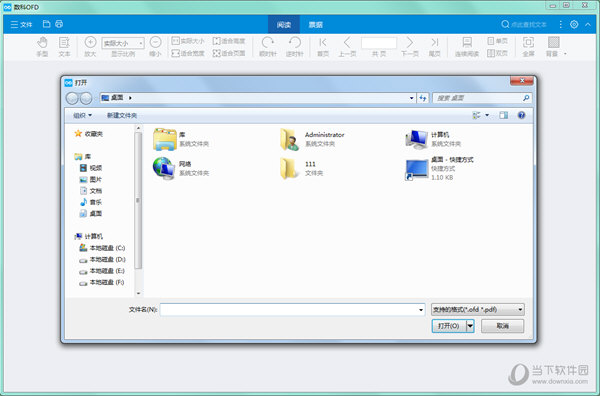Select 本地磁盘 (E:) drive
The image size is (600, 396).
[102, 271]
